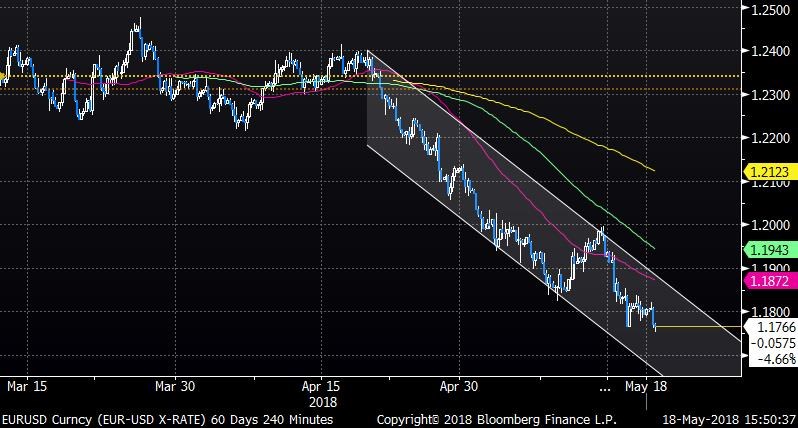Click the 1.2500 price axis label
The image size is (798, 428).
tap(771, 10)
